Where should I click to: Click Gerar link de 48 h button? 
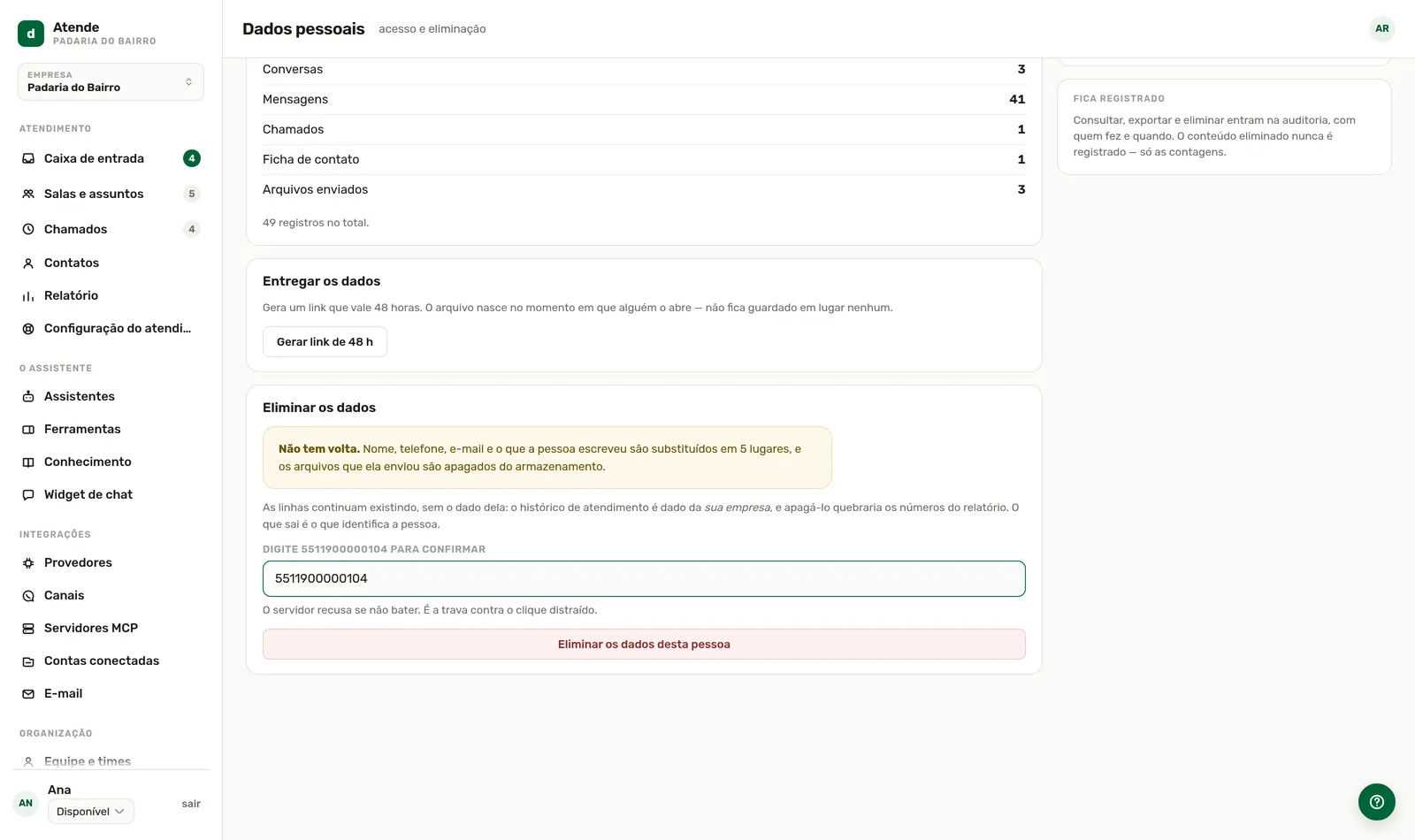(x=325, y=341)
